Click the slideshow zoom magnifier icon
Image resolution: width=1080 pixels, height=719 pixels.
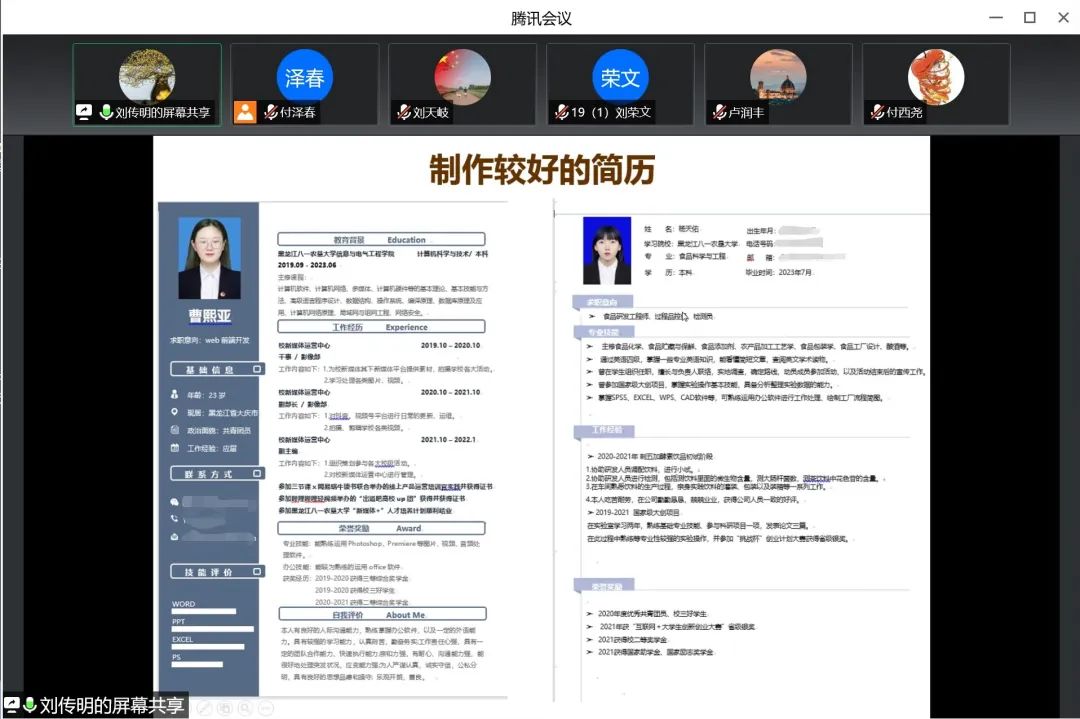point(246,708)
